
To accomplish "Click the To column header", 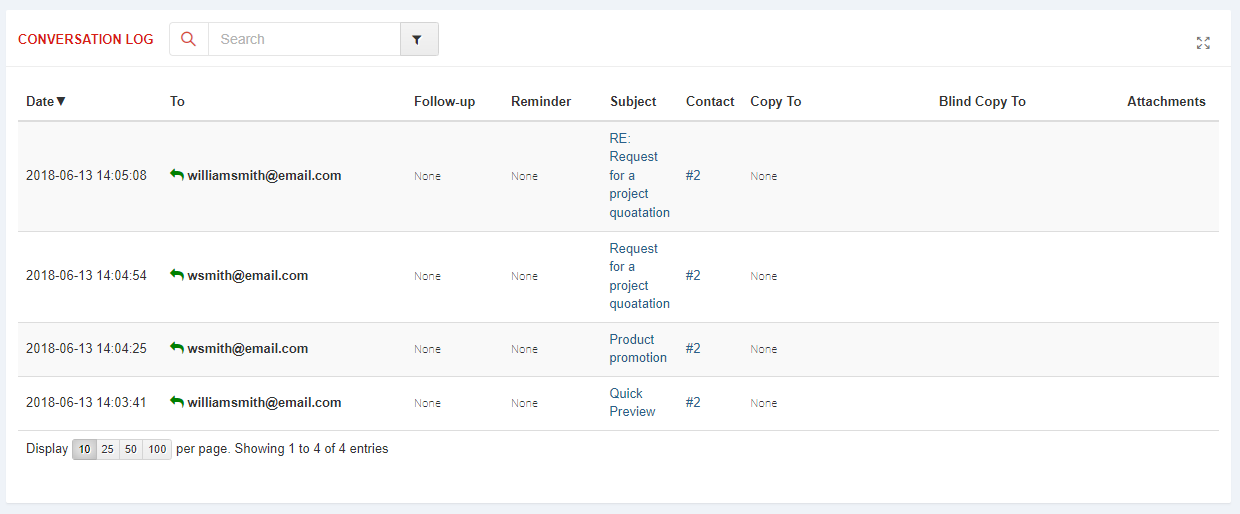I will coord(177,101).
